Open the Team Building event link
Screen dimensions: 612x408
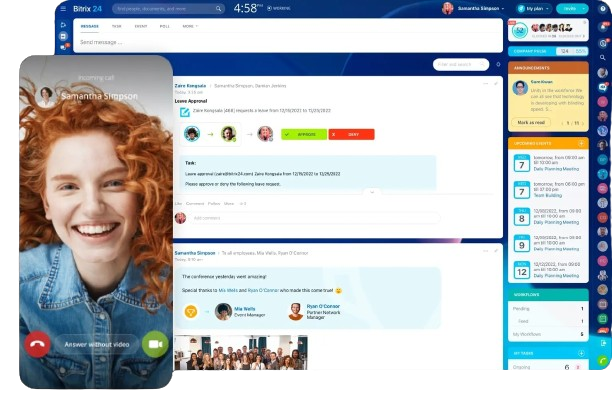pyautogui.click(x=548, y=195)
